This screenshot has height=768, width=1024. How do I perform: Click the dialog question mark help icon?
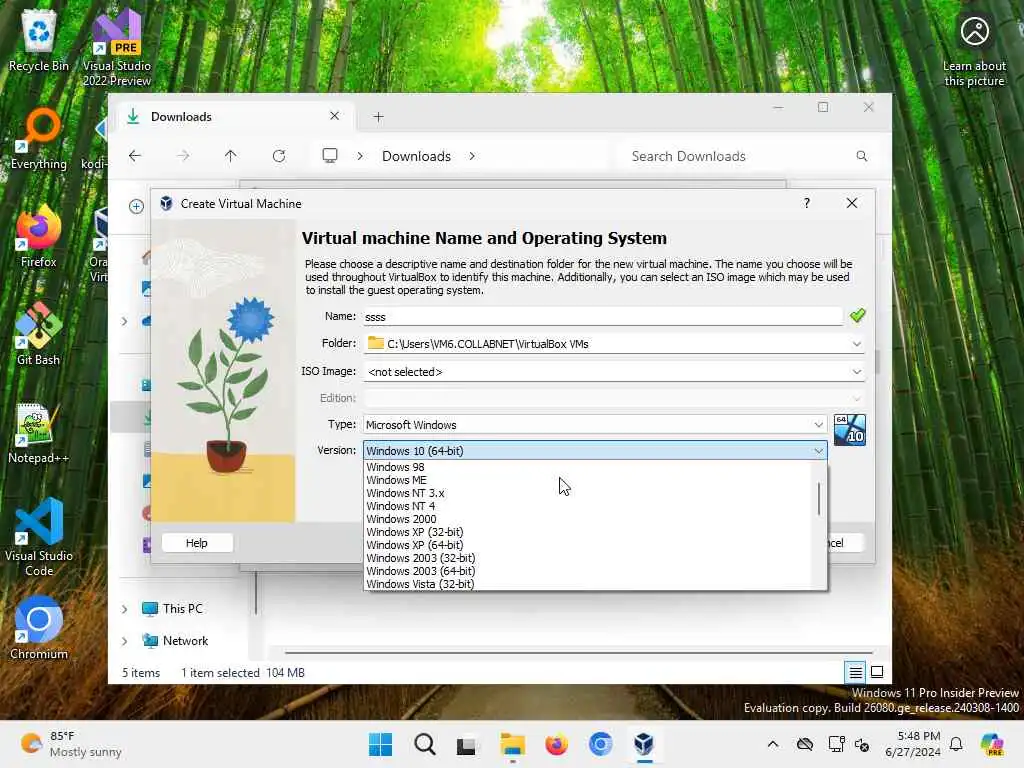coord(807,203)
